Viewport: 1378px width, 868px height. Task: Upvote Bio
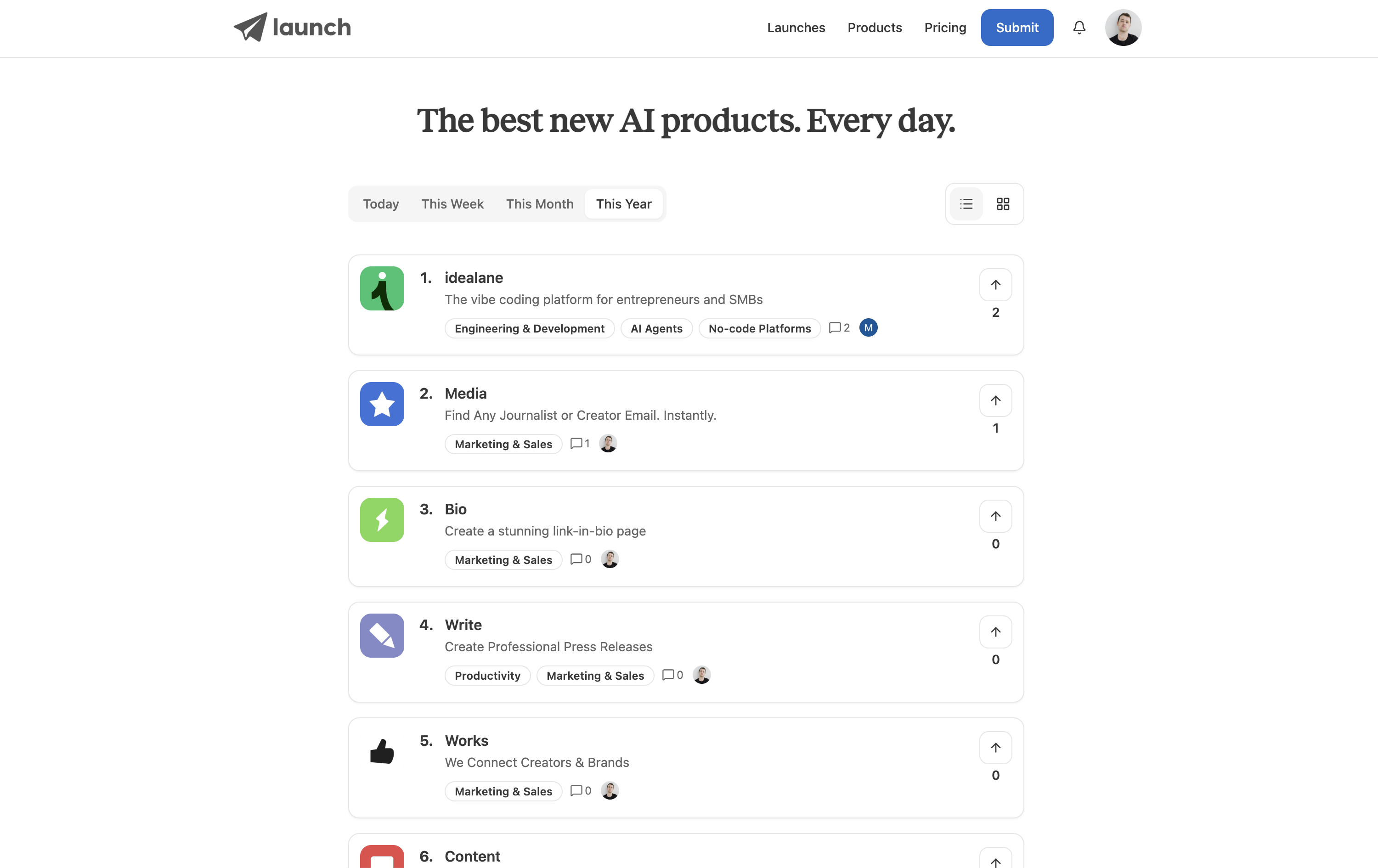click(x=995, y=516)
